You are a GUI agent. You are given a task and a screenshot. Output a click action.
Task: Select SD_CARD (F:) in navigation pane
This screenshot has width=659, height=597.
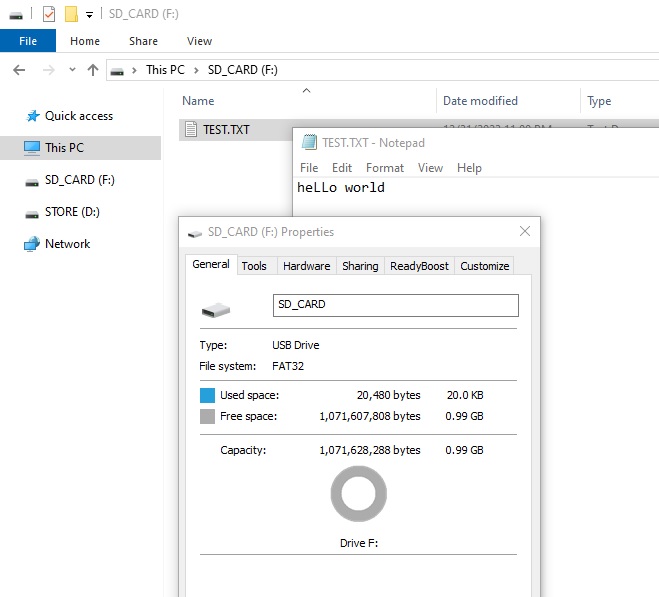tap(80, 180)
